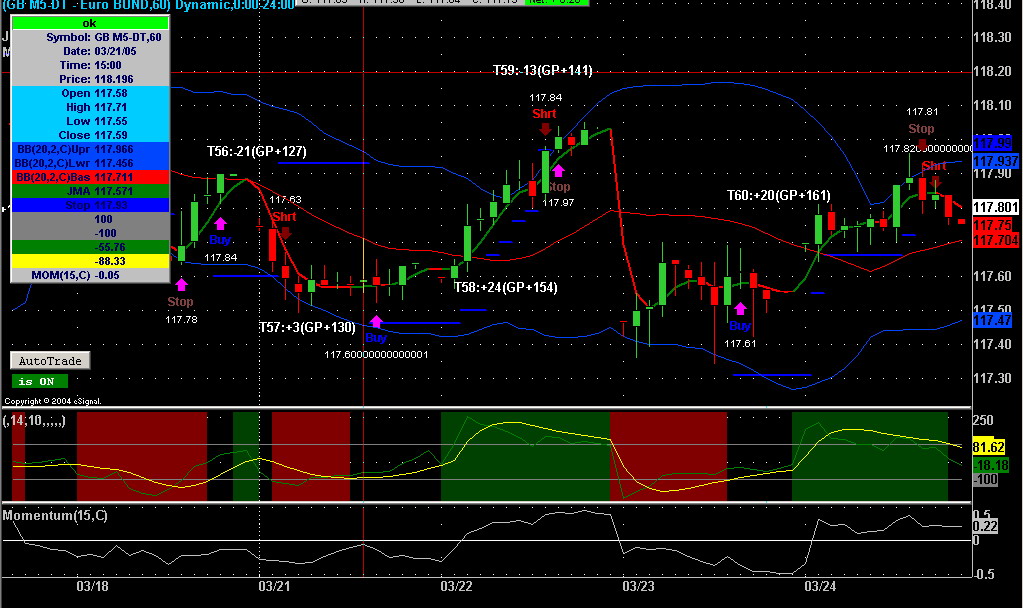Image resolution: width=1023 pixels, height=608 pixels.
Task: Click the red Stop arrow below 117.81
Action: coord(922,144)
